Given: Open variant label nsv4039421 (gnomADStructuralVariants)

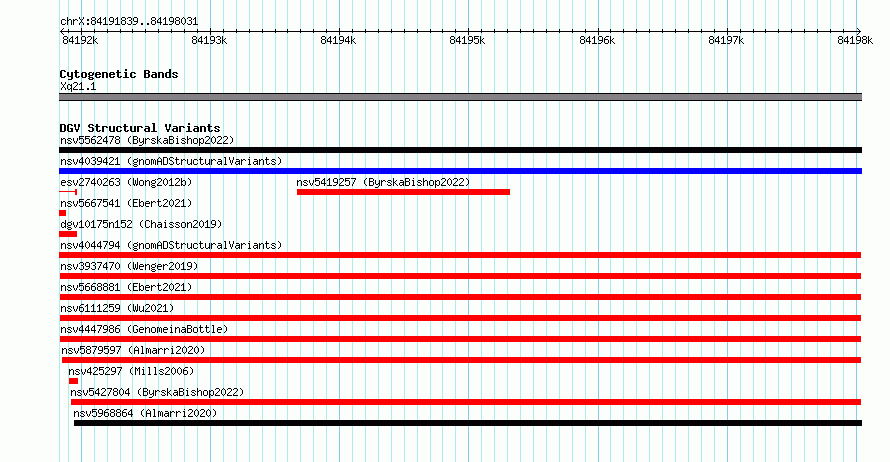Looking at the screenshot, I should pos(171,161).
